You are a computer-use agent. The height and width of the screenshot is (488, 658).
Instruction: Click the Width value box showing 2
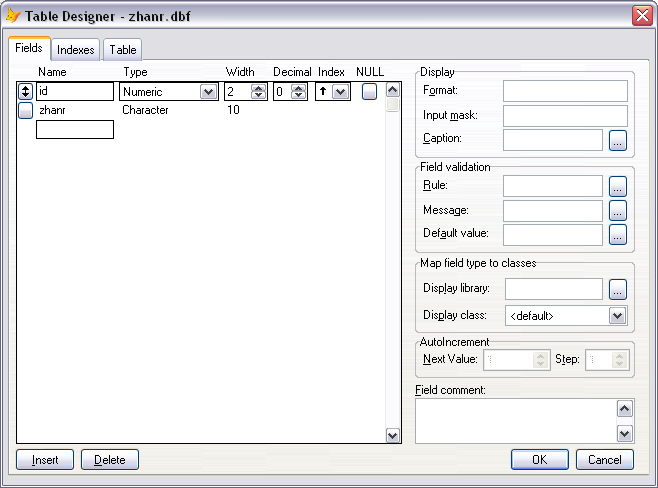(x=238, y=91)
